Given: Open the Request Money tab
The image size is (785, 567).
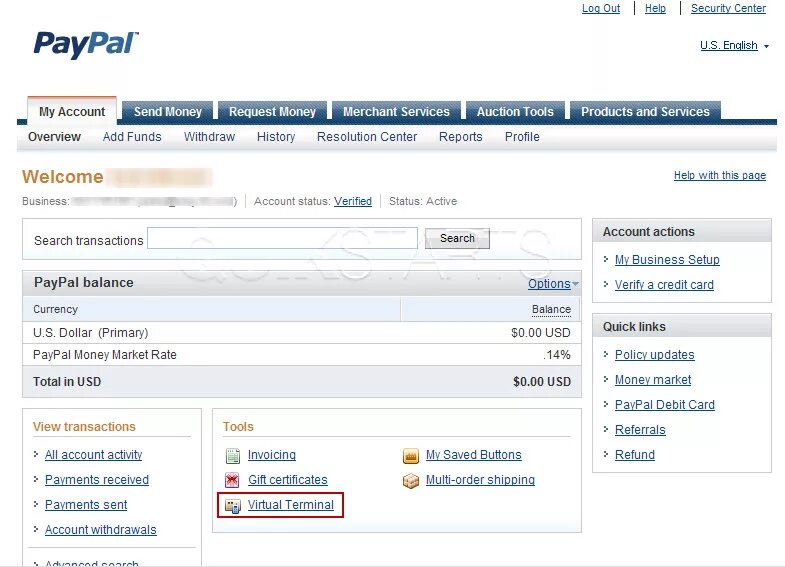Looking at the screenshot, I should click(x=272, y=111).
